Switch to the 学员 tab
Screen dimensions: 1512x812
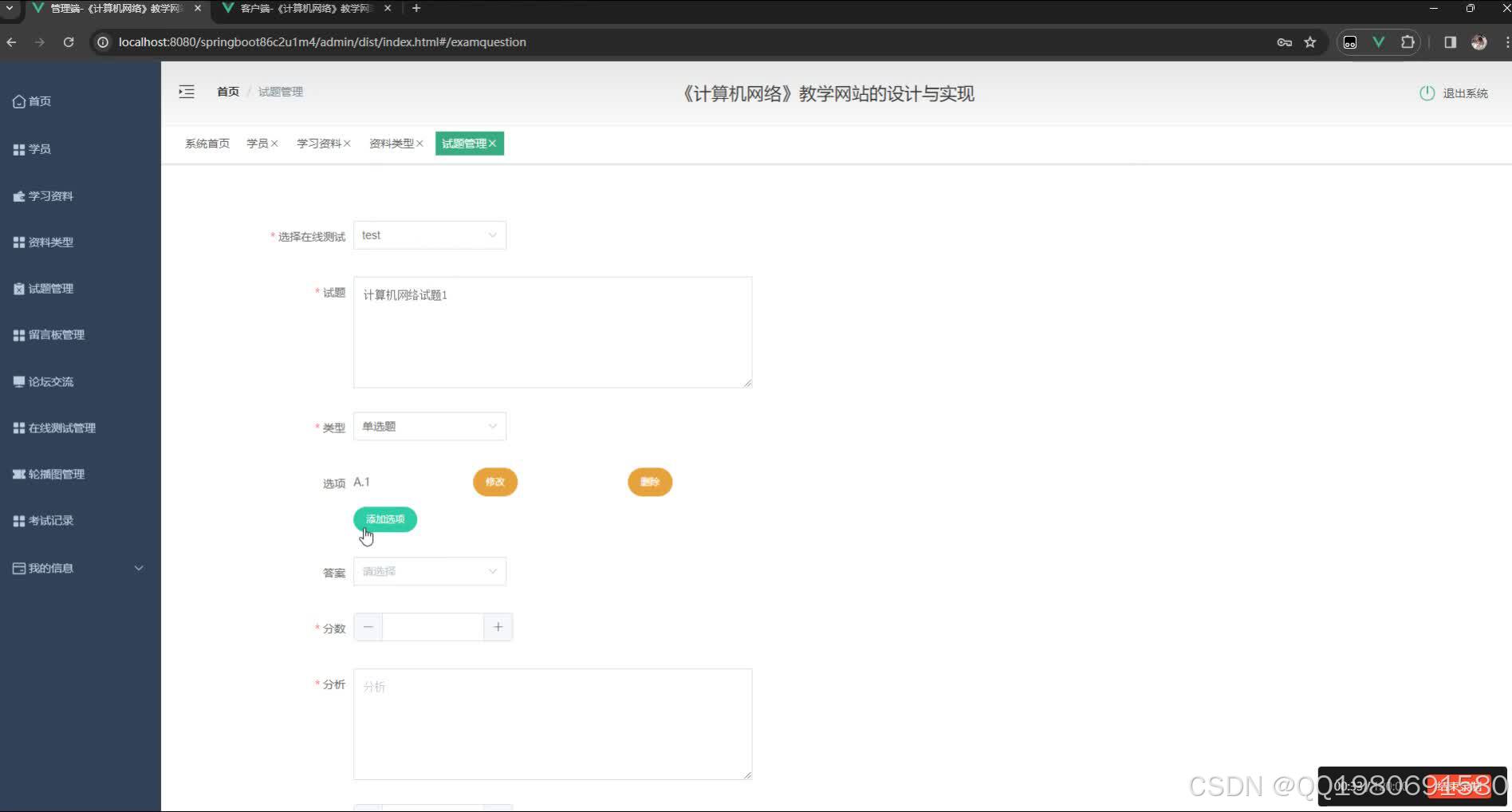pyautogui.click(x=258, y=144)
